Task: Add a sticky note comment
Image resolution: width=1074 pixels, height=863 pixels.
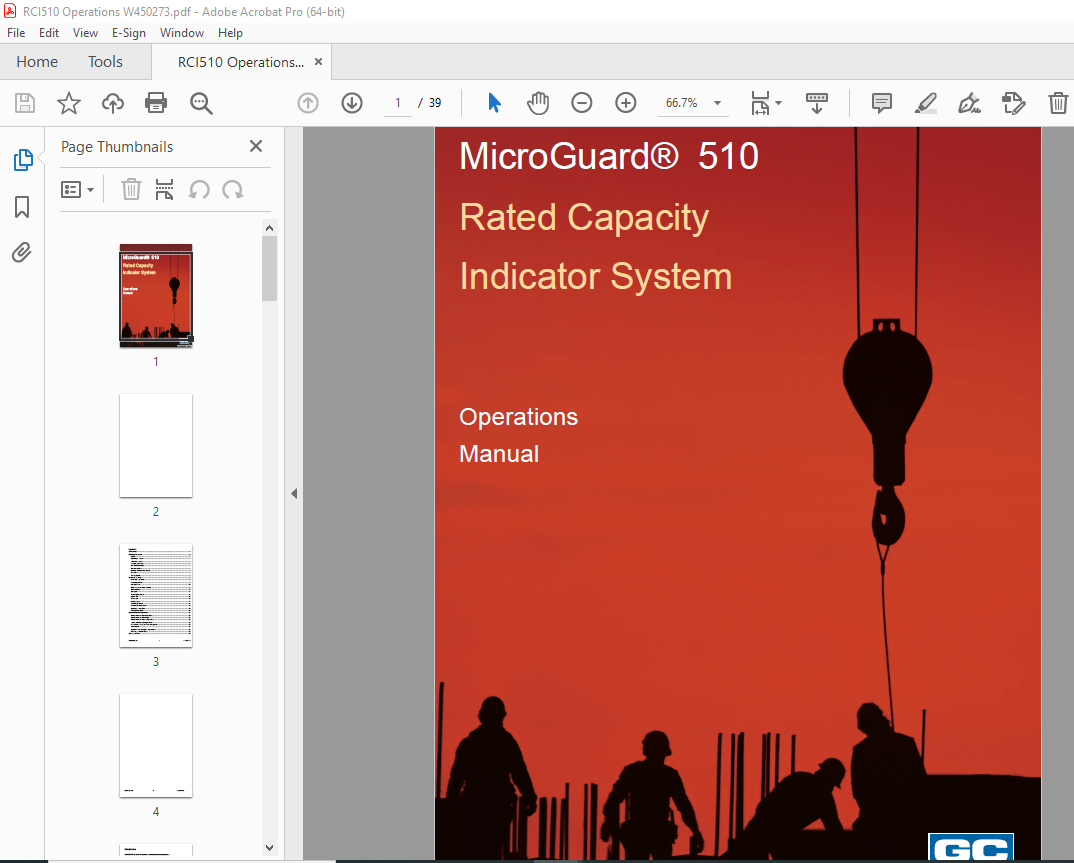Action: (x=882, y=103)
